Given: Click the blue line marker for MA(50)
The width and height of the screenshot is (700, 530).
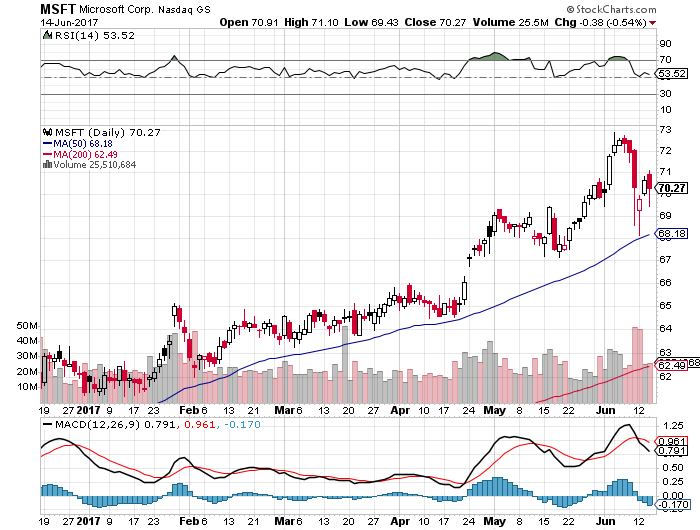Looking at the screenshot, I should coord(47,144).
